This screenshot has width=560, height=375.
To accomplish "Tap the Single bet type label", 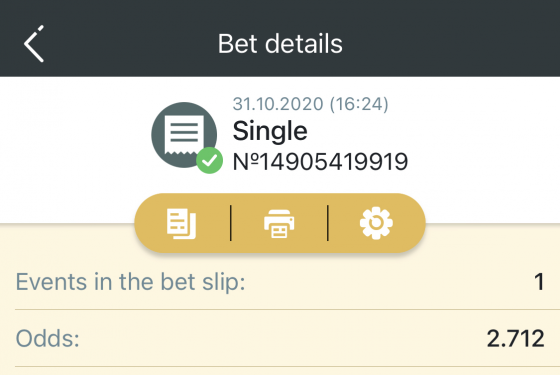I will pos(270,132).
